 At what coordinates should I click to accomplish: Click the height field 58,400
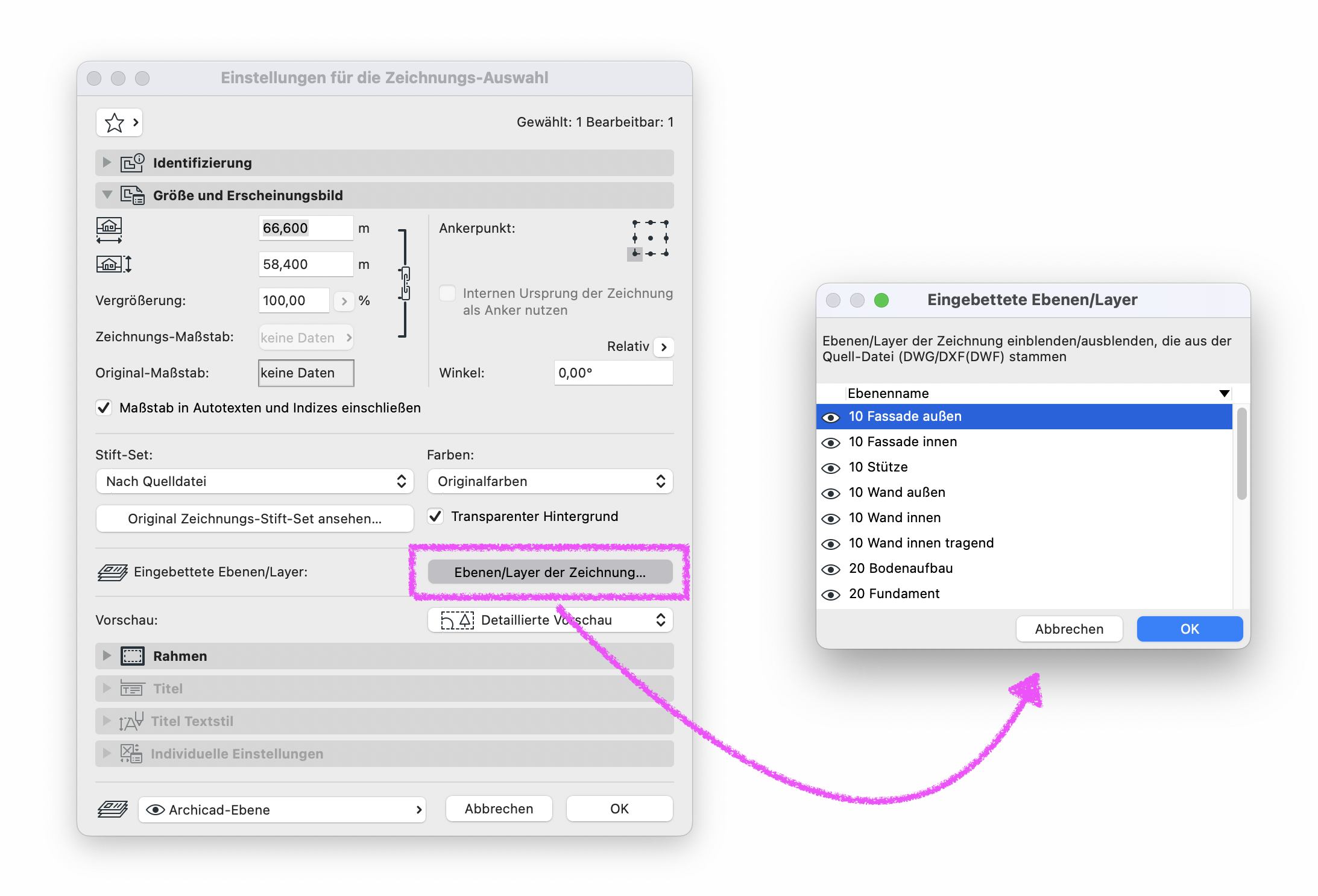(x=306, y=264)
